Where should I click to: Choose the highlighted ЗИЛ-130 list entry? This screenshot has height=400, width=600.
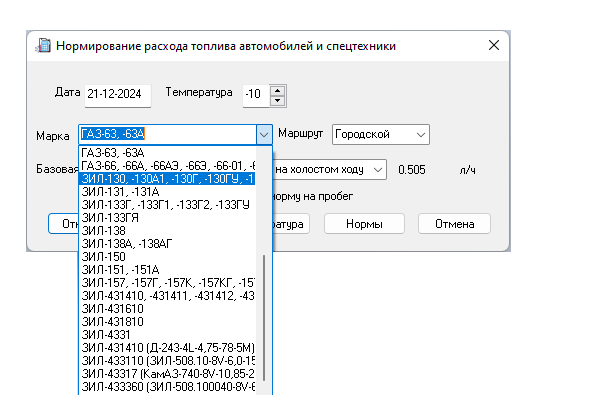click(165, 178)
